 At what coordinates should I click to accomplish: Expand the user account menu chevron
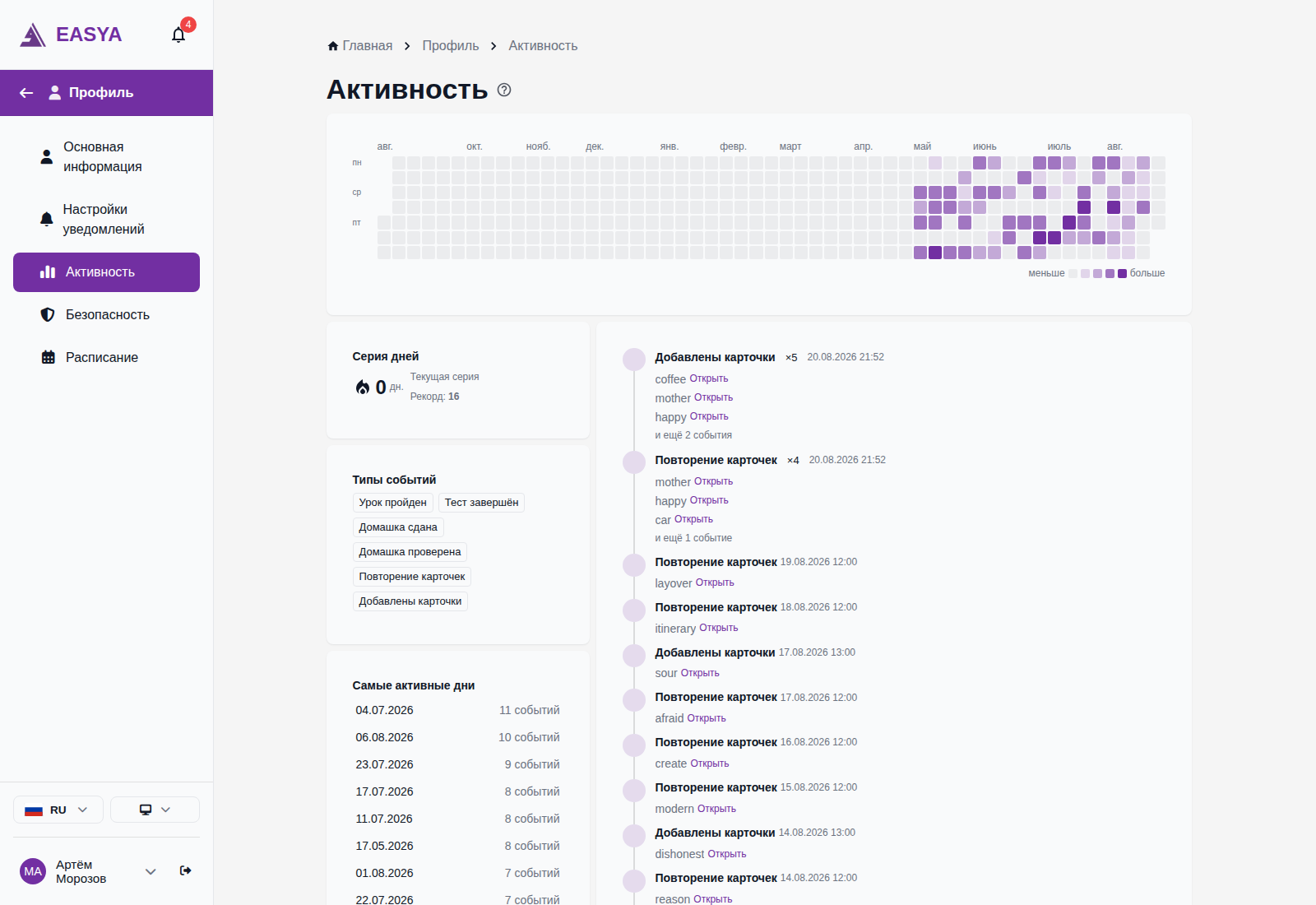pos(151,871)
